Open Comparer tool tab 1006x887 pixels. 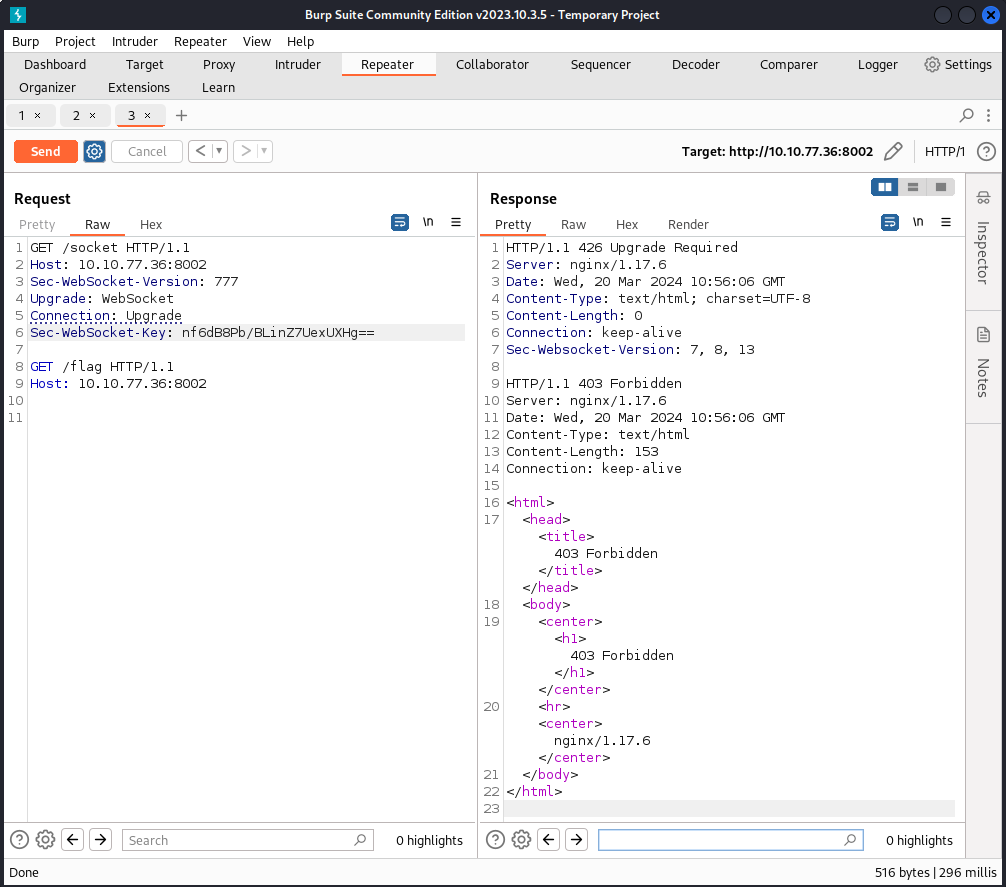[x=789, y=65]
